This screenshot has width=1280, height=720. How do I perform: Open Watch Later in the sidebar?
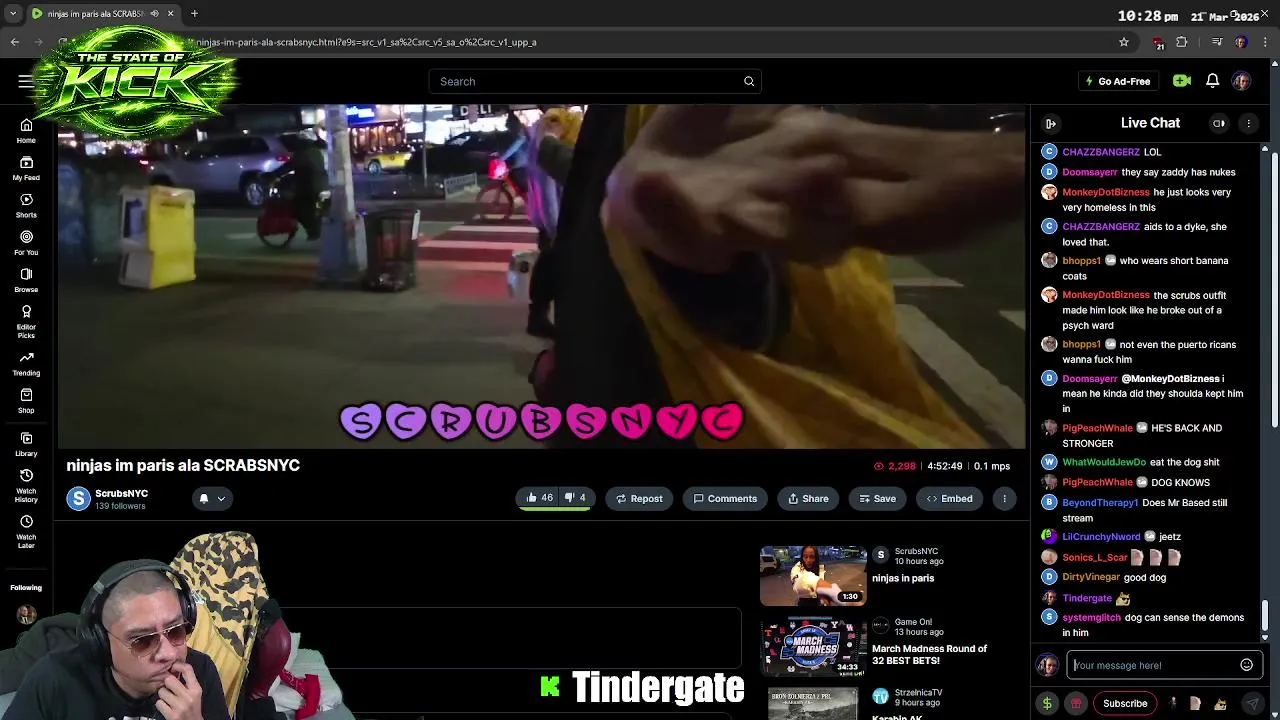click(x=26, y=531)
